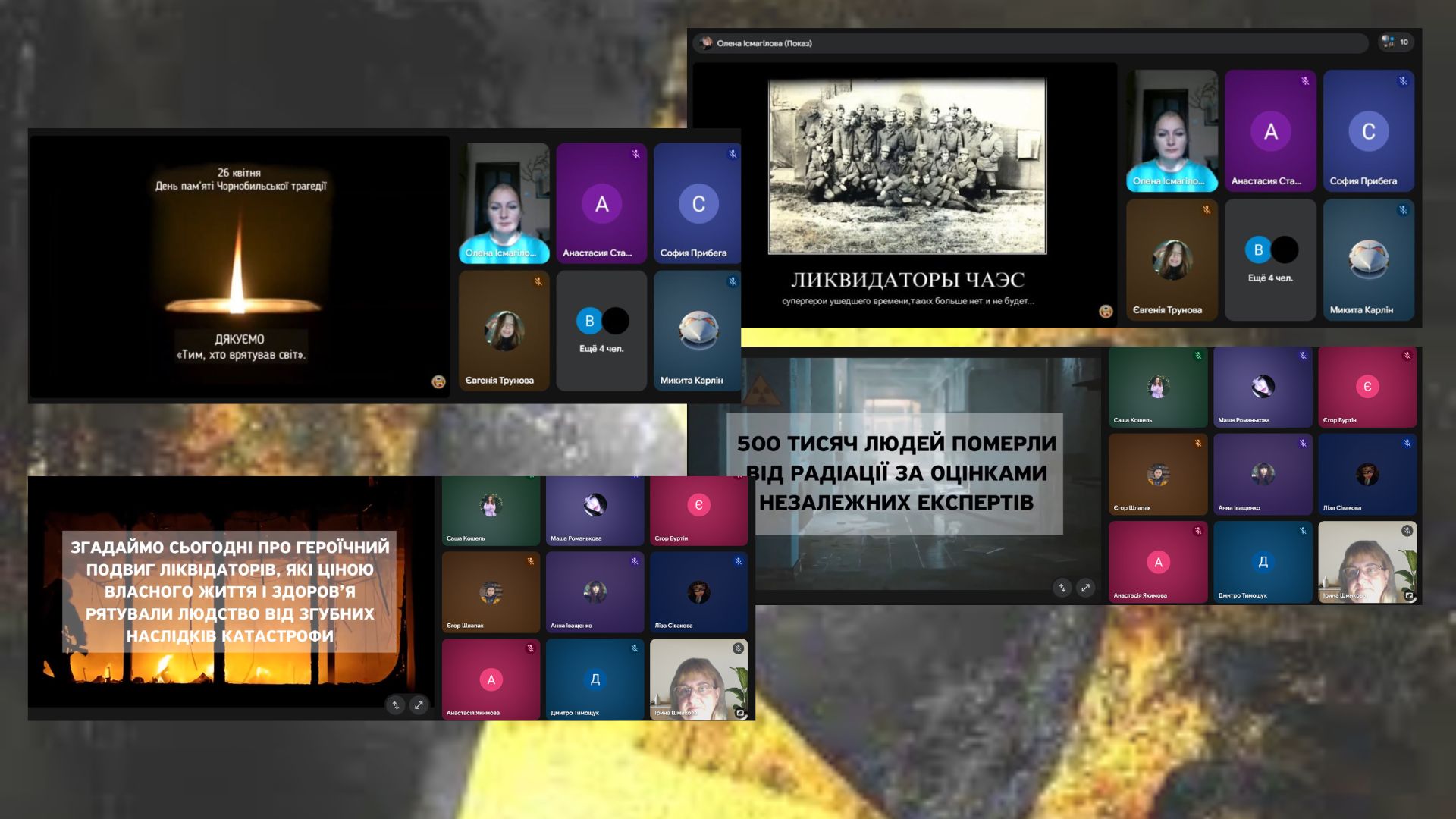Select Саша Кошель tile beside Згадаймо fire slide
The height and width of the screenshot is (819, 1456).
[x=491, y=510]
